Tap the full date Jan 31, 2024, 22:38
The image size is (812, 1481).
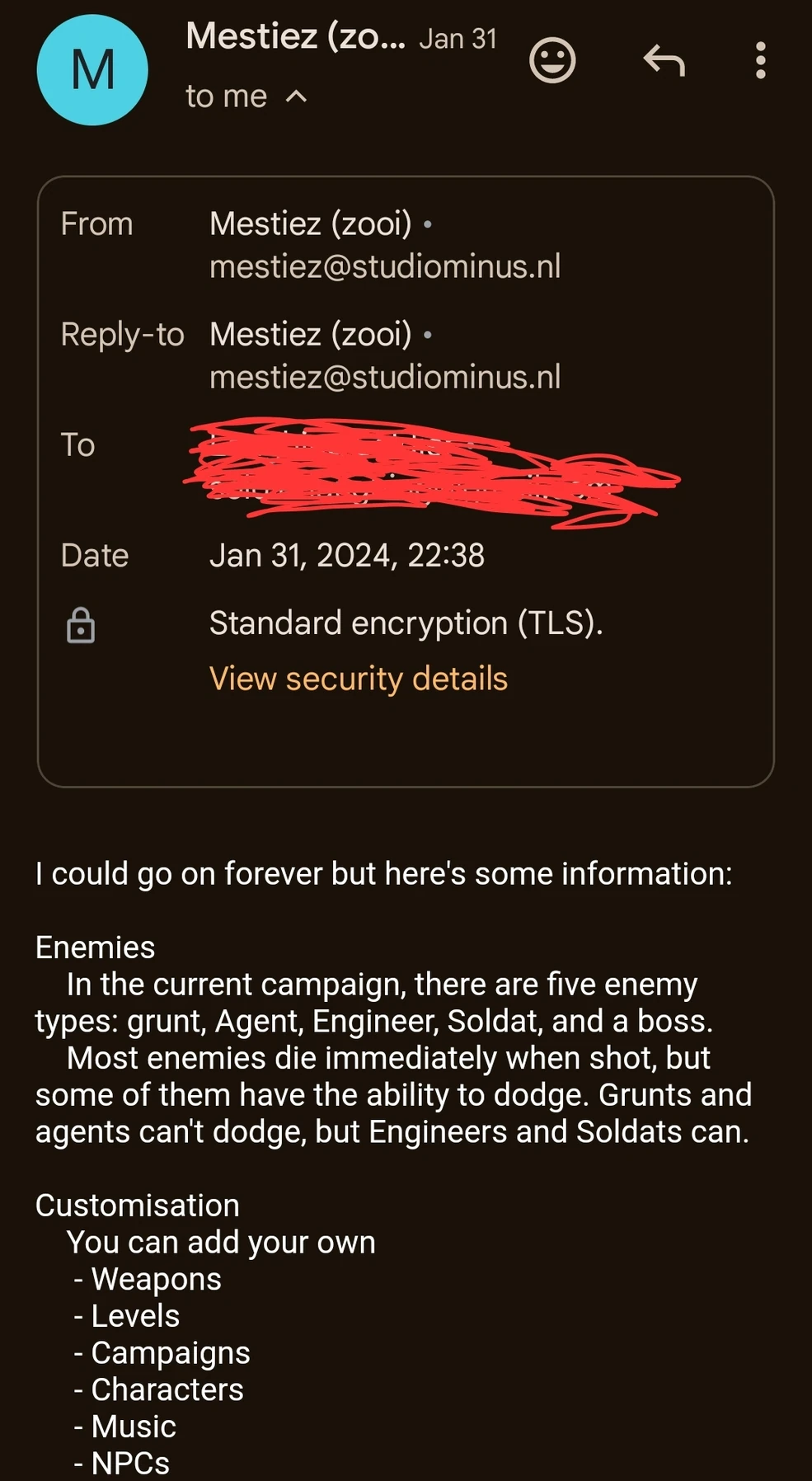[346, 555]
